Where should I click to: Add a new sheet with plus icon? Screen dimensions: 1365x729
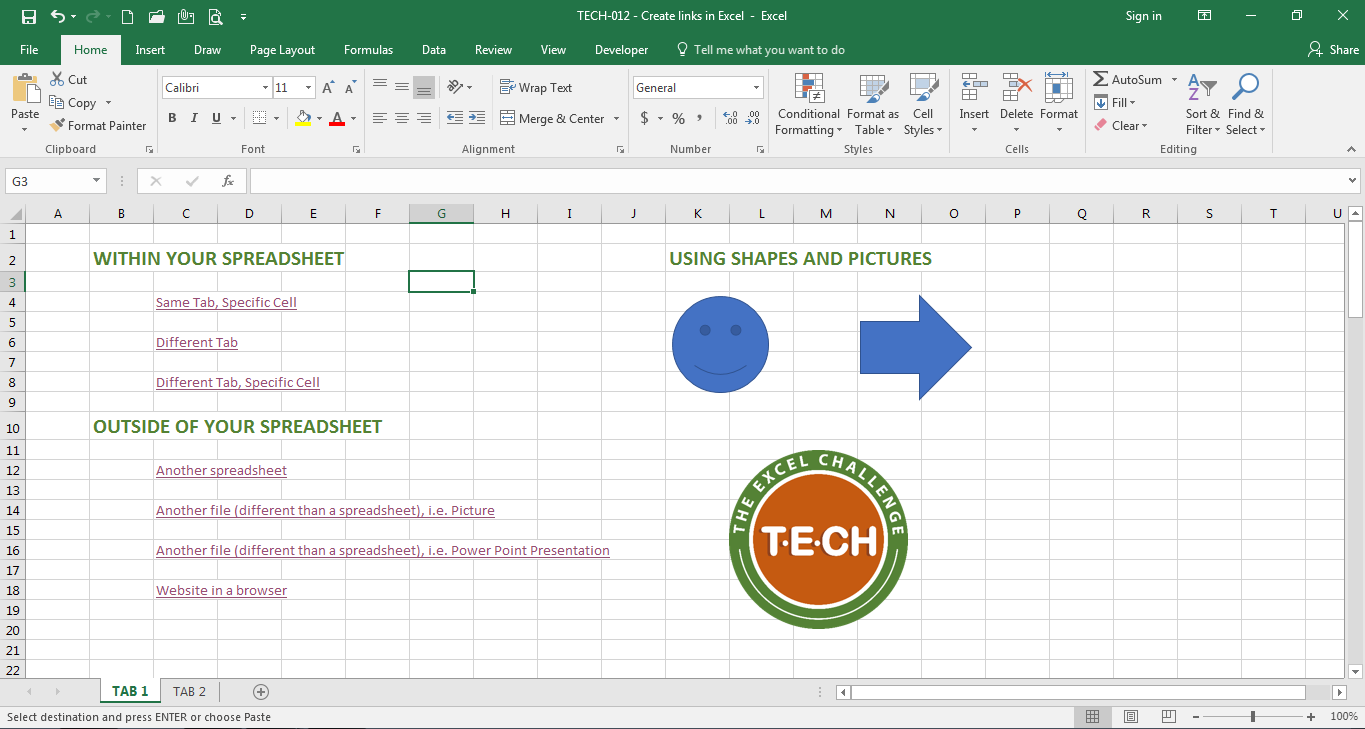click(261, 692)
